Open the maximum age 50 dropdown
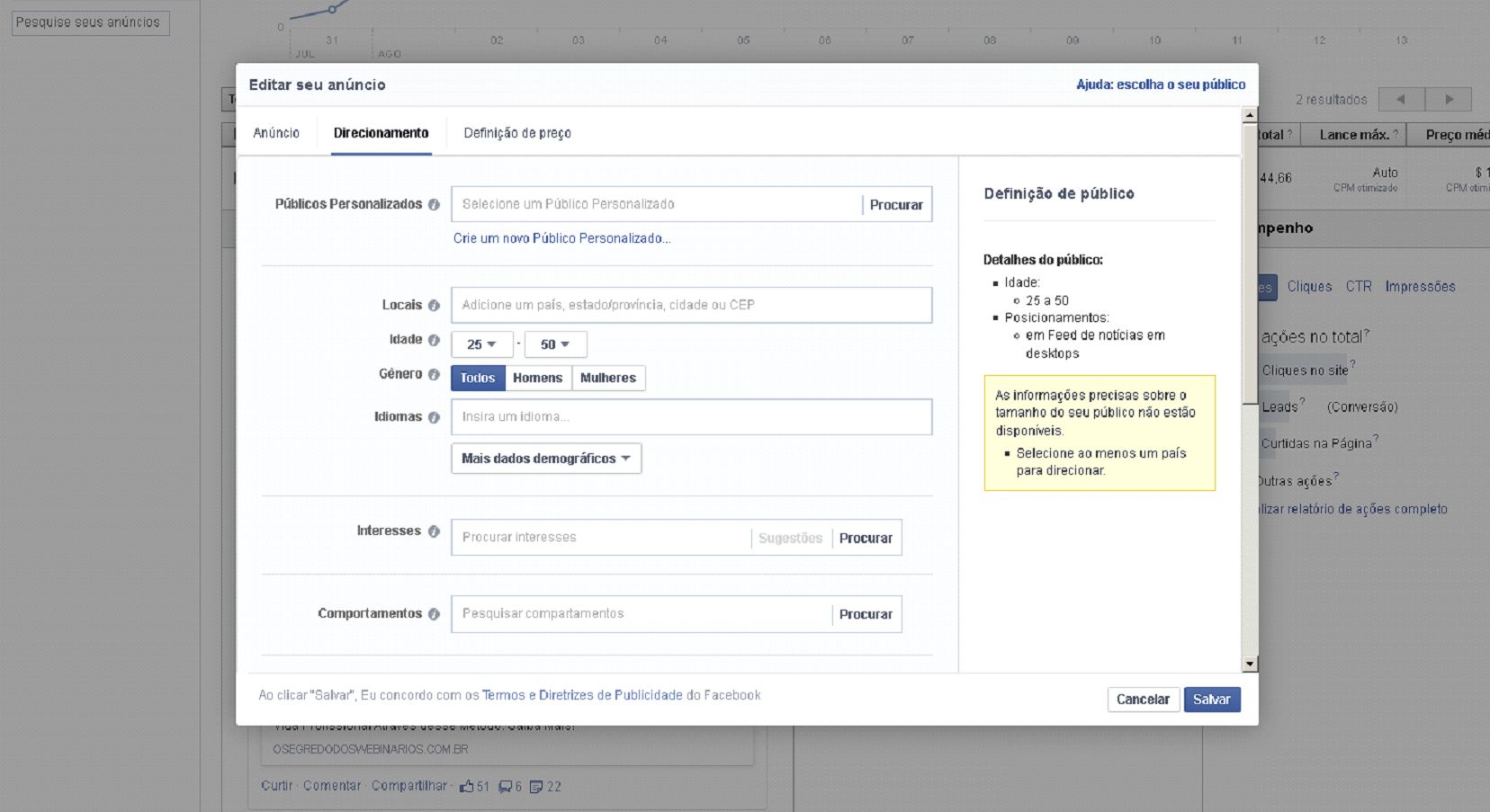The height and width of the screenshot is (812, 1490). pos(555,344)
